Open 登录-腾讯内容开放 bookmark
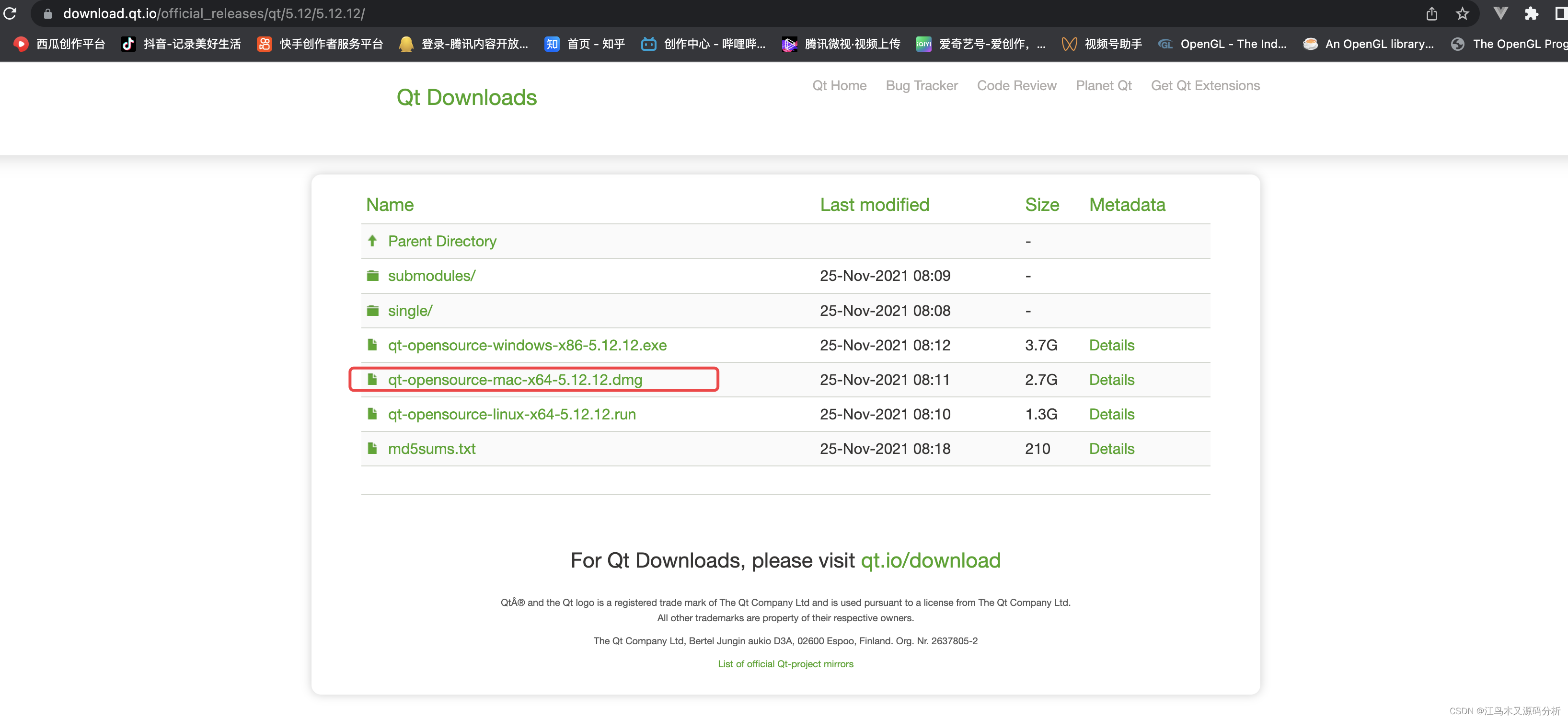Viewport: 1568px width, 720px height. click(x=463, y=44)
